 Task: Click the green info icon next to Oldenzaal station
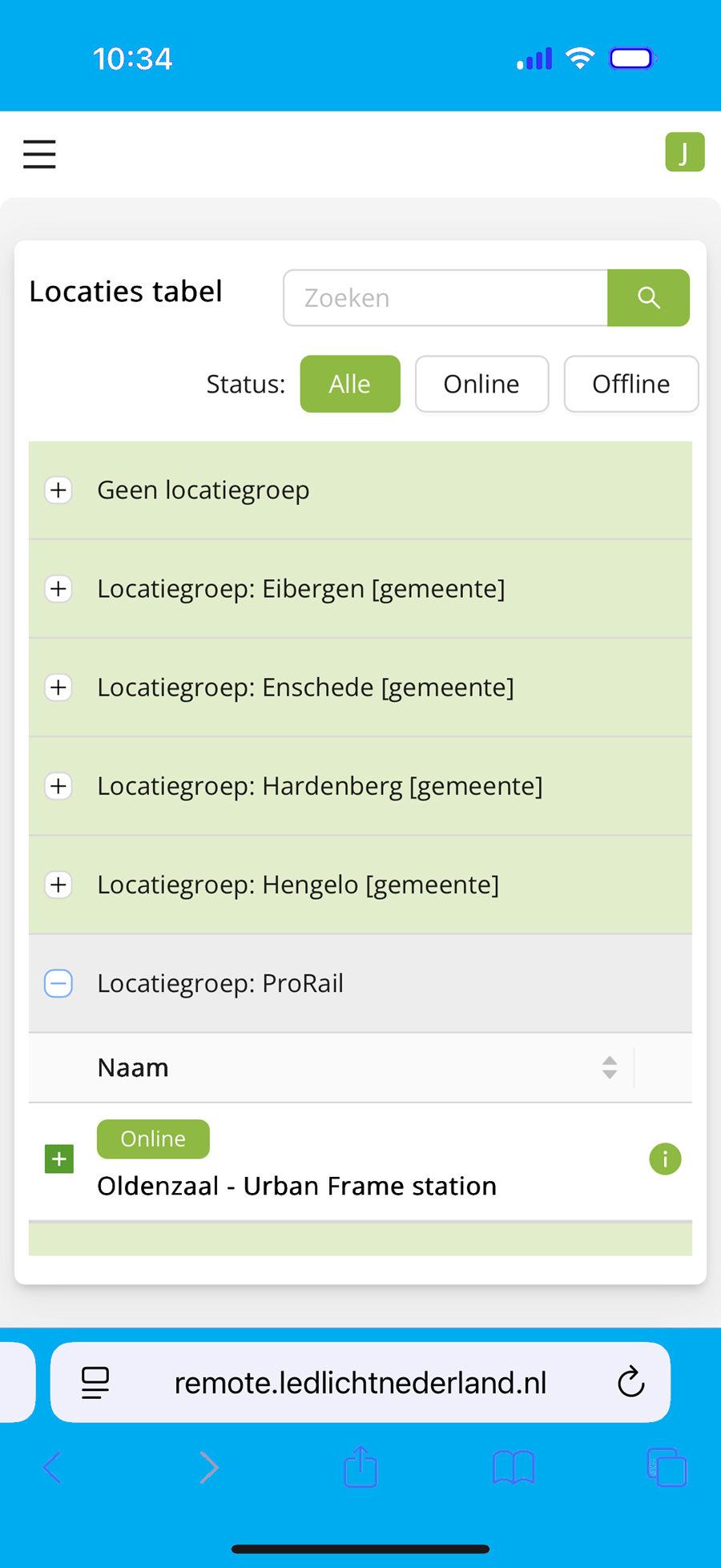pyautogui.click(x=665, y=1159)
